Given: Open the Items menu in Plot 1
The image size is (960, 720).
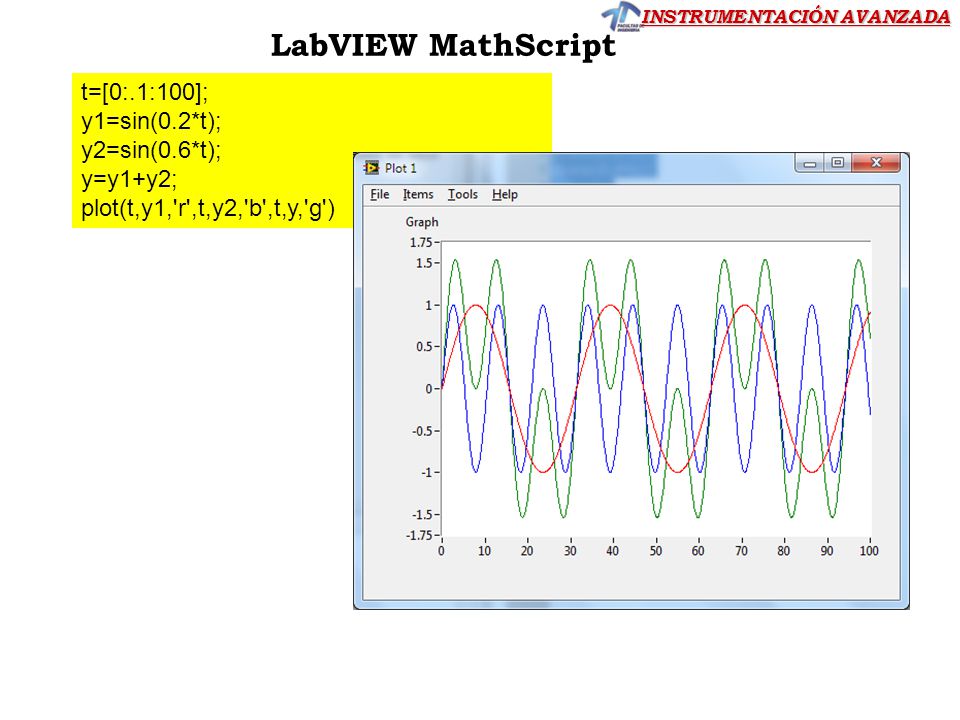Looking at the screenshot, I should [418, 194].
